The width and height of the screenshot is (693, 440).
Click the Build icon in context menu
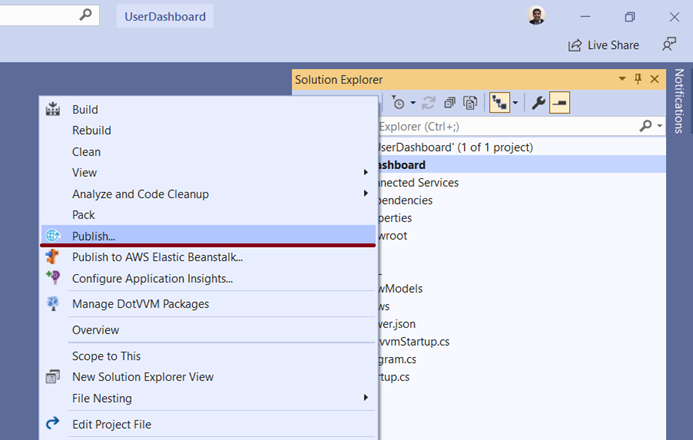click(x=53, y=109)
